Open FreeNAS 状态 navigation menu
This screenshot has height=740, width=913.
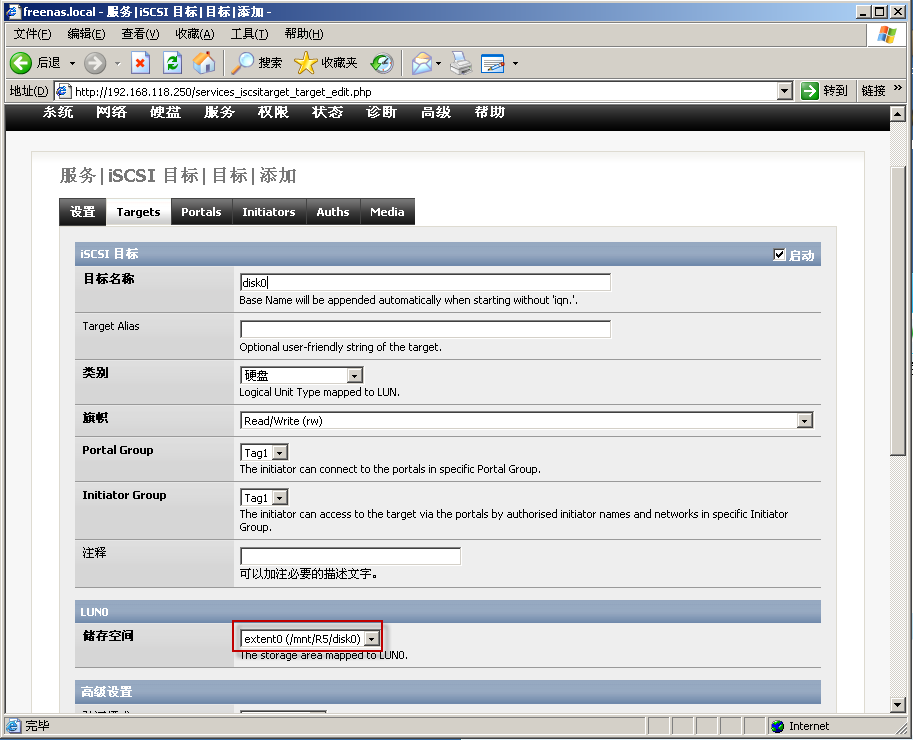327,112
